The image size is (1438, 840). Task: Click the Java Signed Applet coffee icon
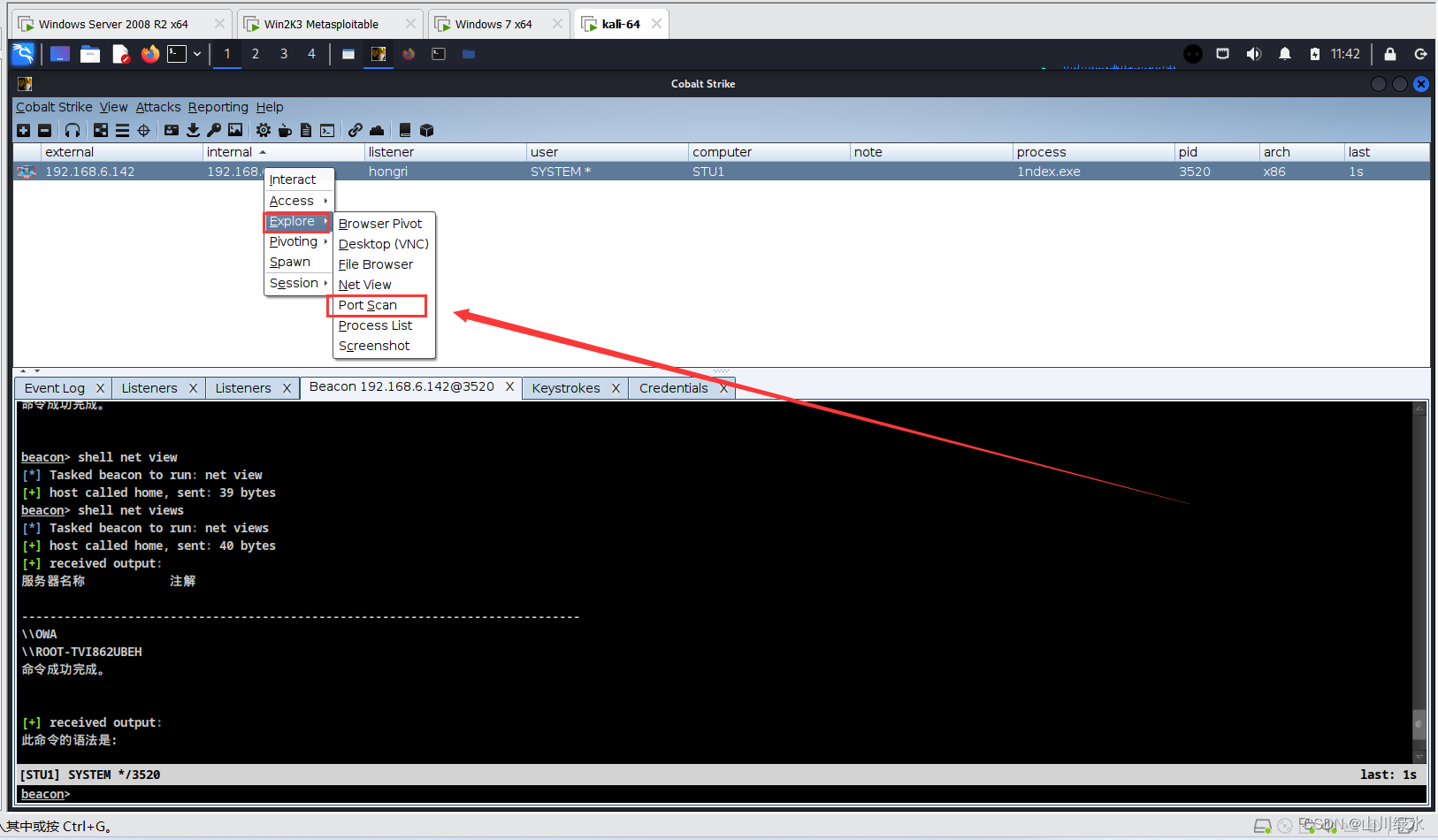285,130
